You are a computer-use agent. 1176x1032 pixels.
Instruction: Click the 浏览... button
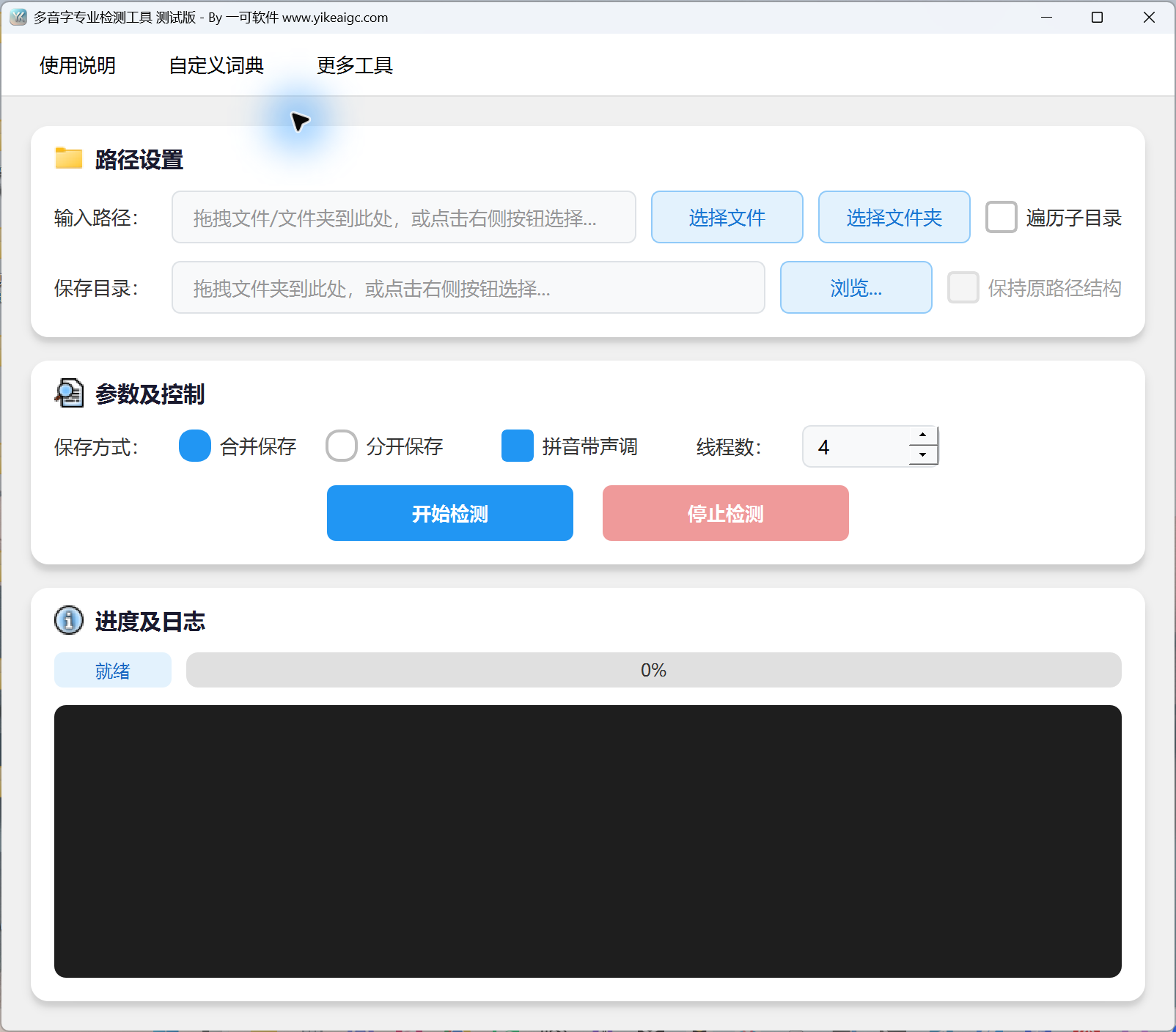(x=856, y=287)
